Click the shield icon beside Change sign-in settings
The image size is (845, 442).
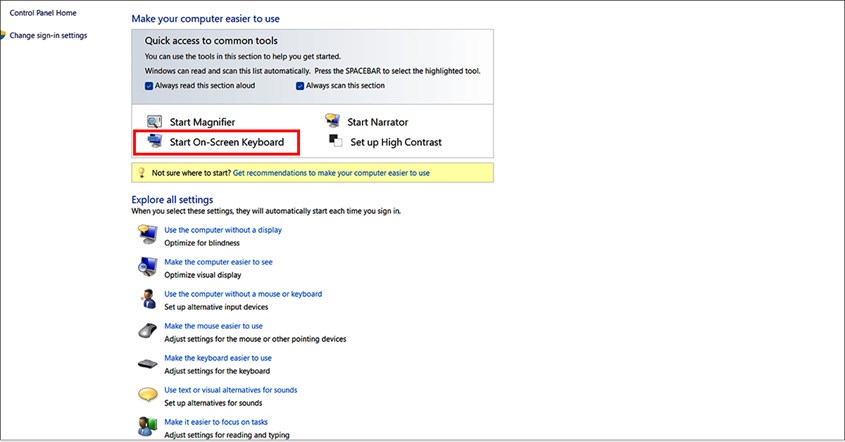[3, 35]
